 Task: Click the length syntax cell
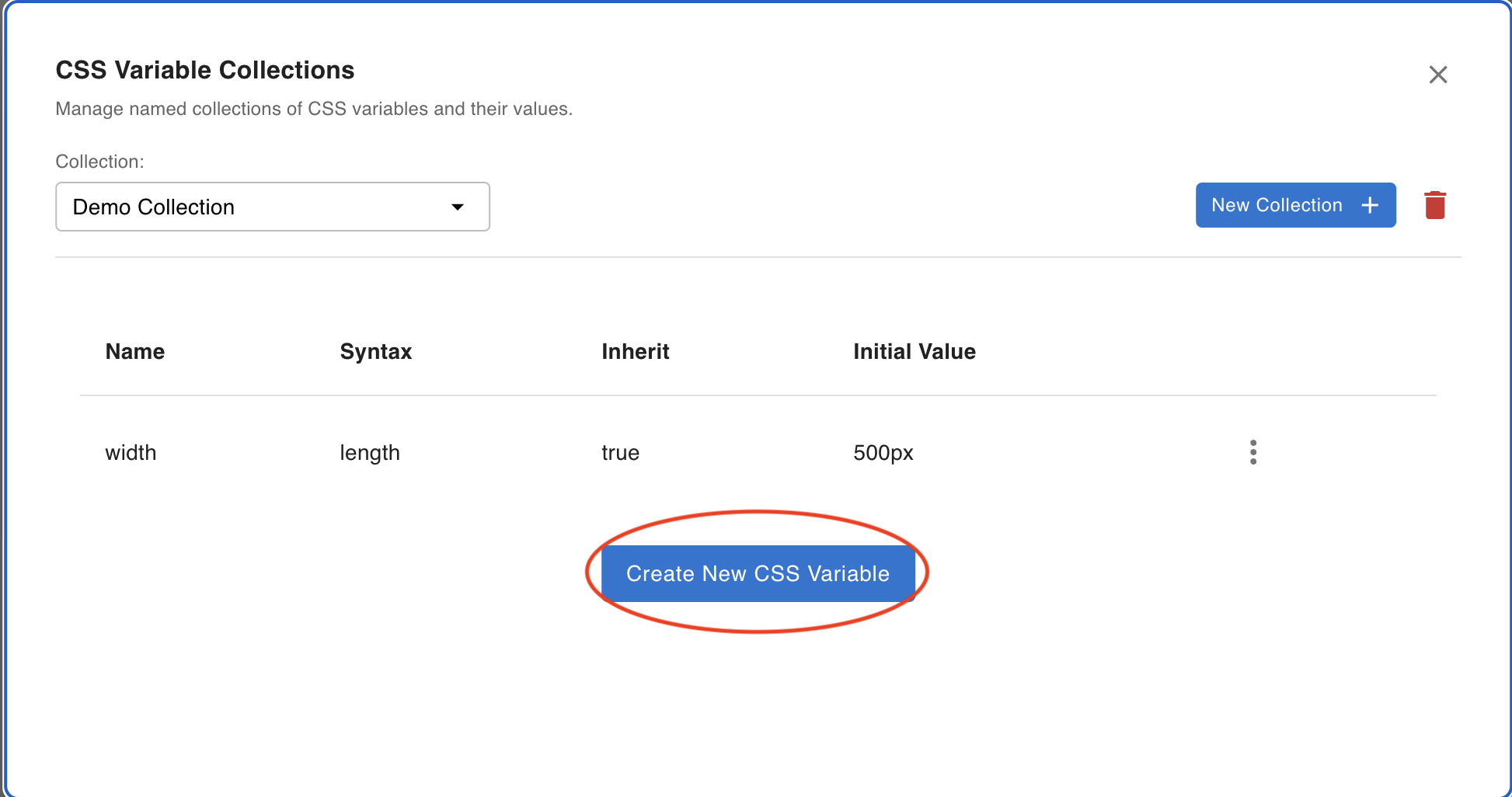pyautogui.click(x=370, y=453)
